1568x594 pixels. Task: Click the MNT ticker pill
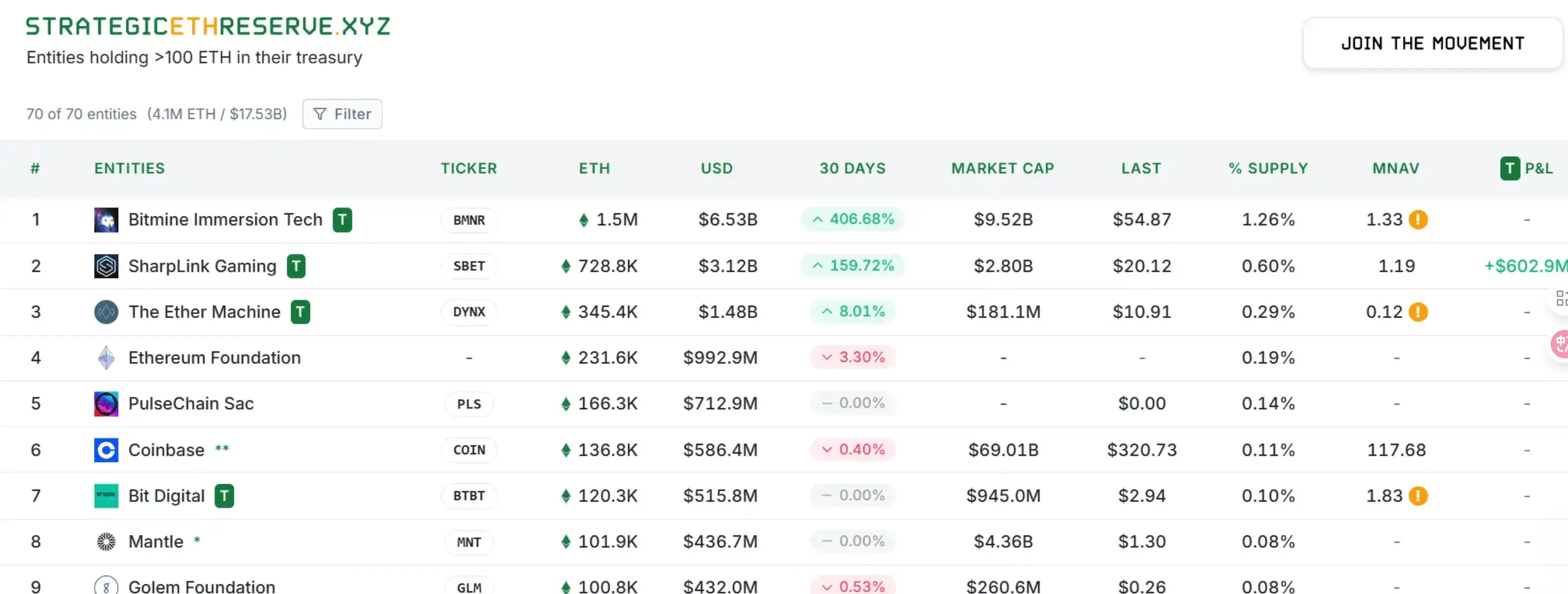(469, 542)
